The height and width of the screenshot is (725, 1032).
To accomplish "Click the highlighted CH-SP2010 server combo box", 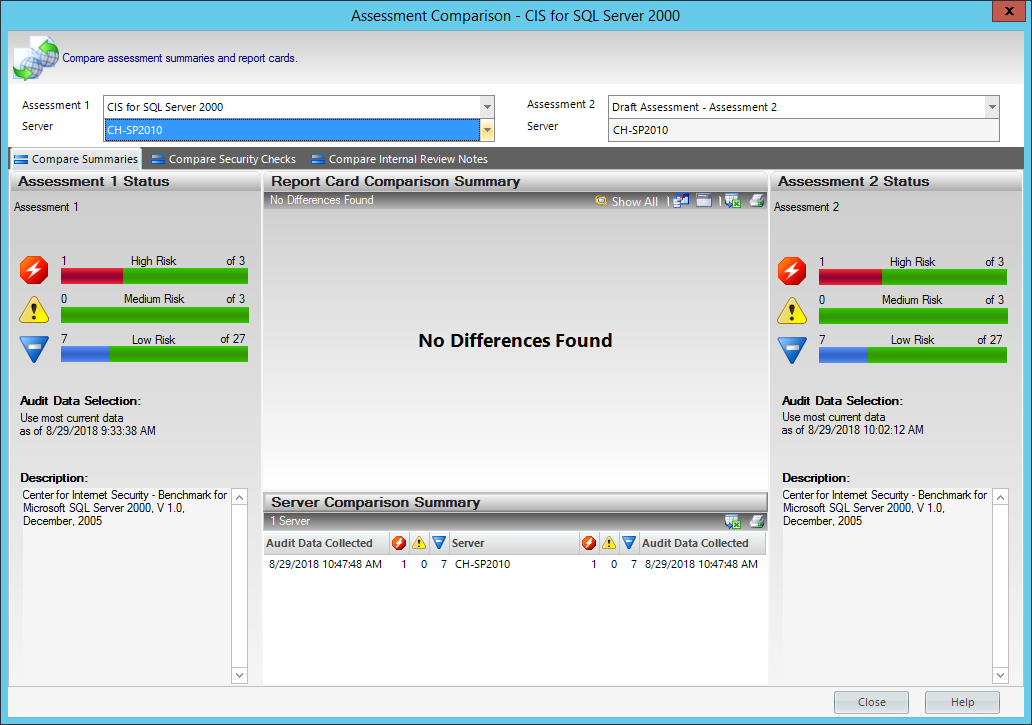I will (x=299, y=130).
